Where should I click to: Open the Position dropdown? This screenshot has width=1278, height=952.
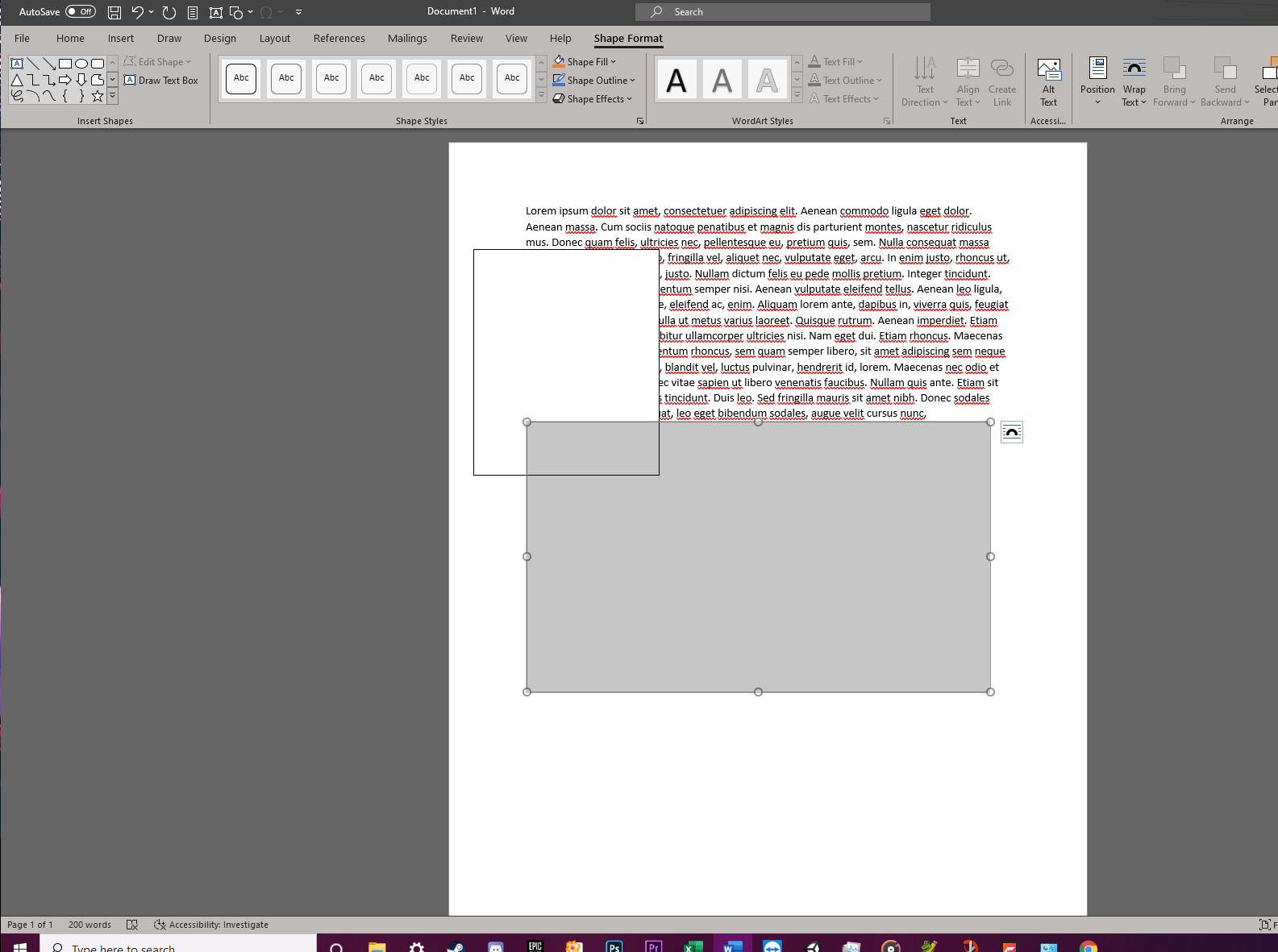(x=1097, y=81)
